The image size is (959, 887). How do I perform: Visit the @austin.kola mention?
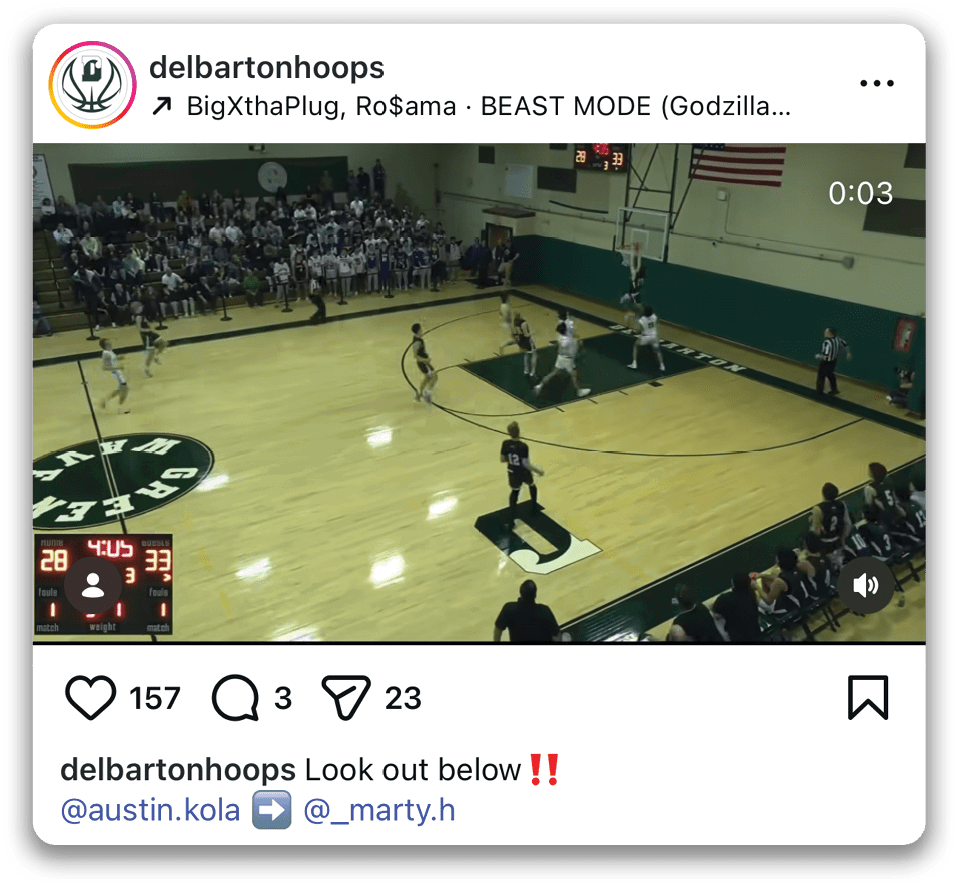click(150, 810)
